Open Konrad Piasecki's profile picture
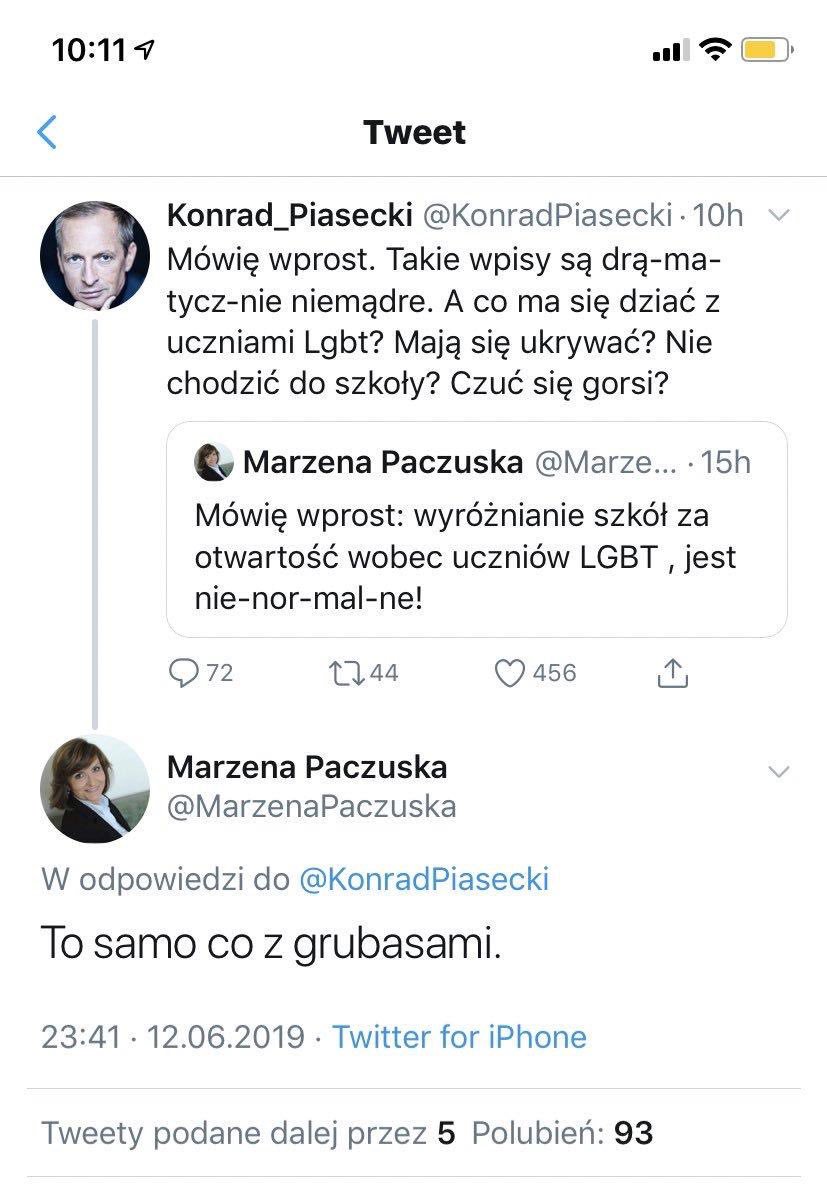This screenshot has height=1194, width=827. click(95, 256)
